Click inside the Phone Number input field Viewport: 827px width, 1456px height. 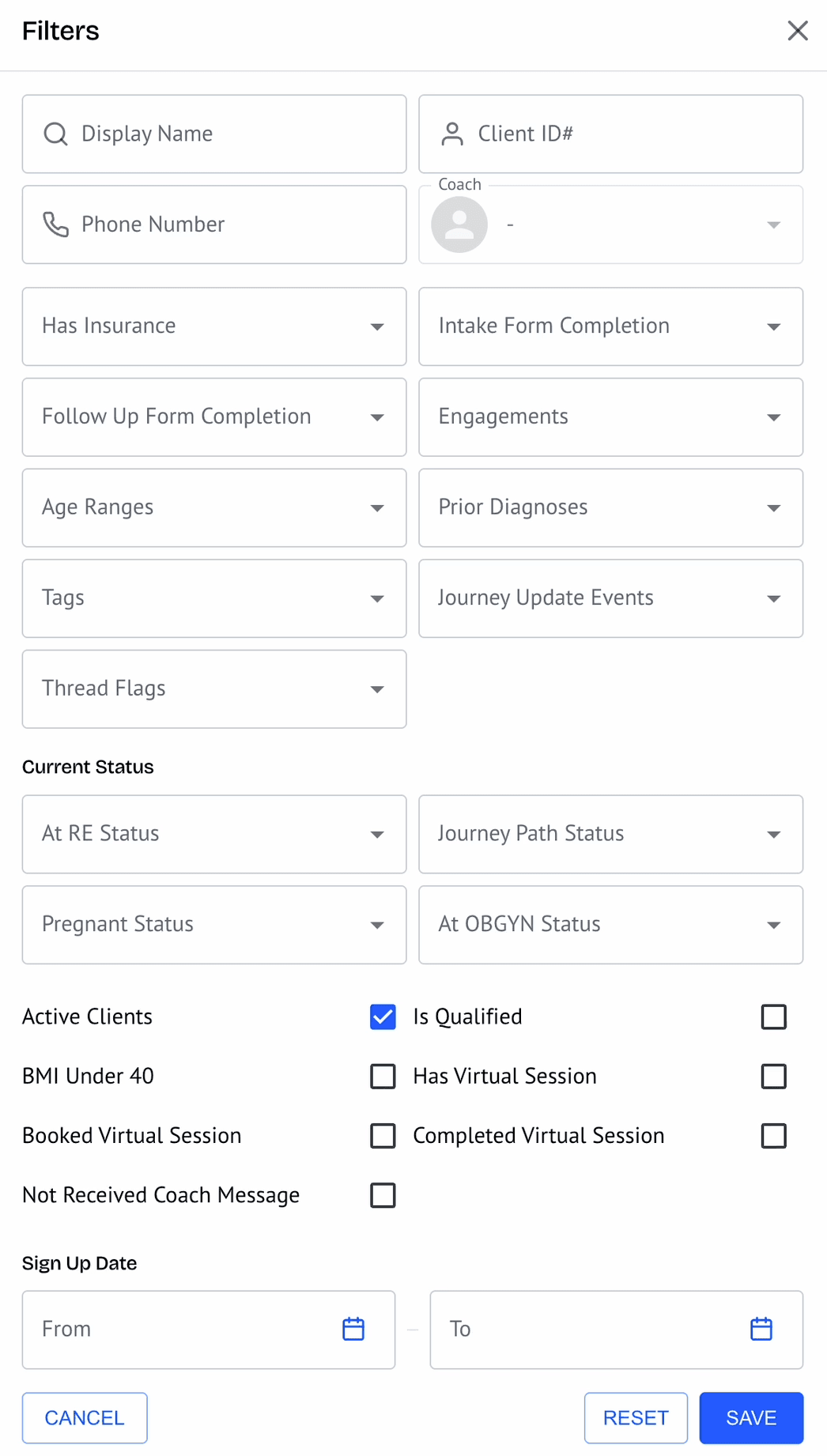(x=213, y=224)
